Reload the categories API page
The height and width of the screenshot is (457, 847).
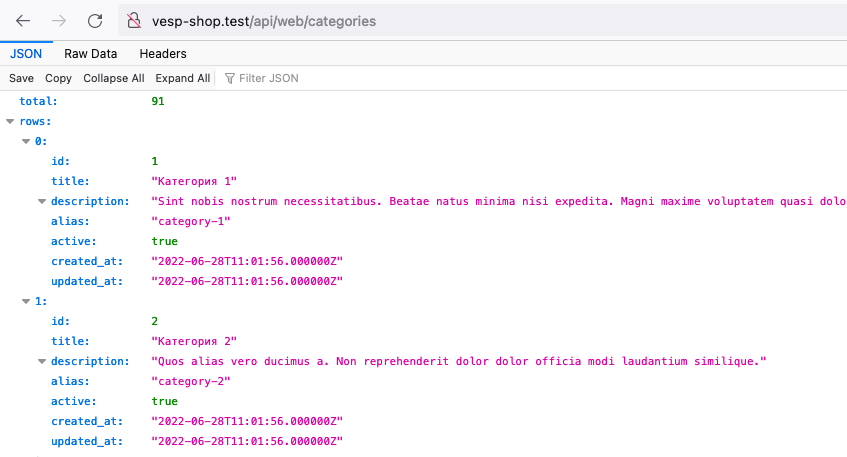tap(95, 20)
